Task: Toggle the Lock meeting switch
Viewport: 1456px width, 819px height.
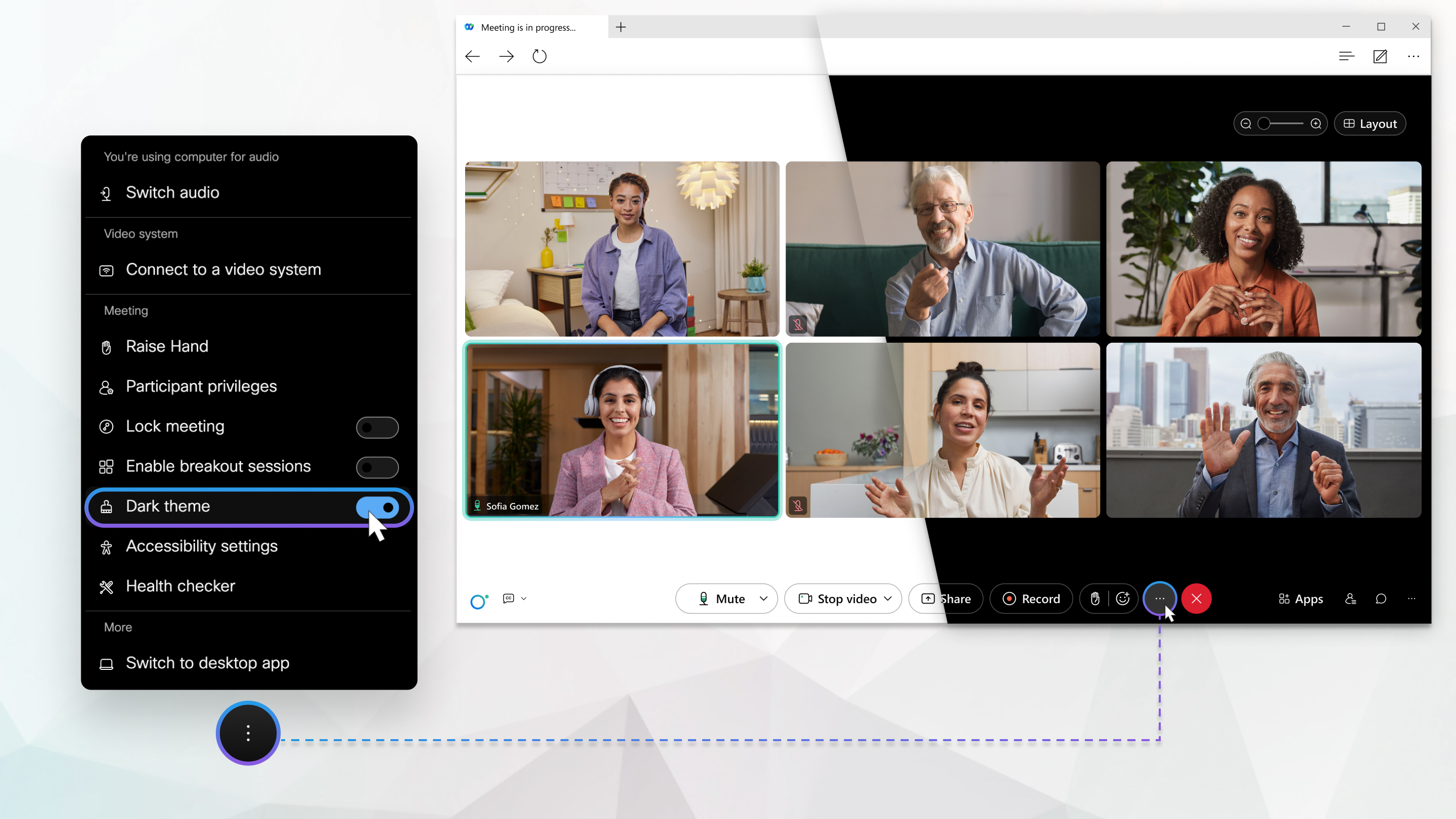Action: [378, 427]
